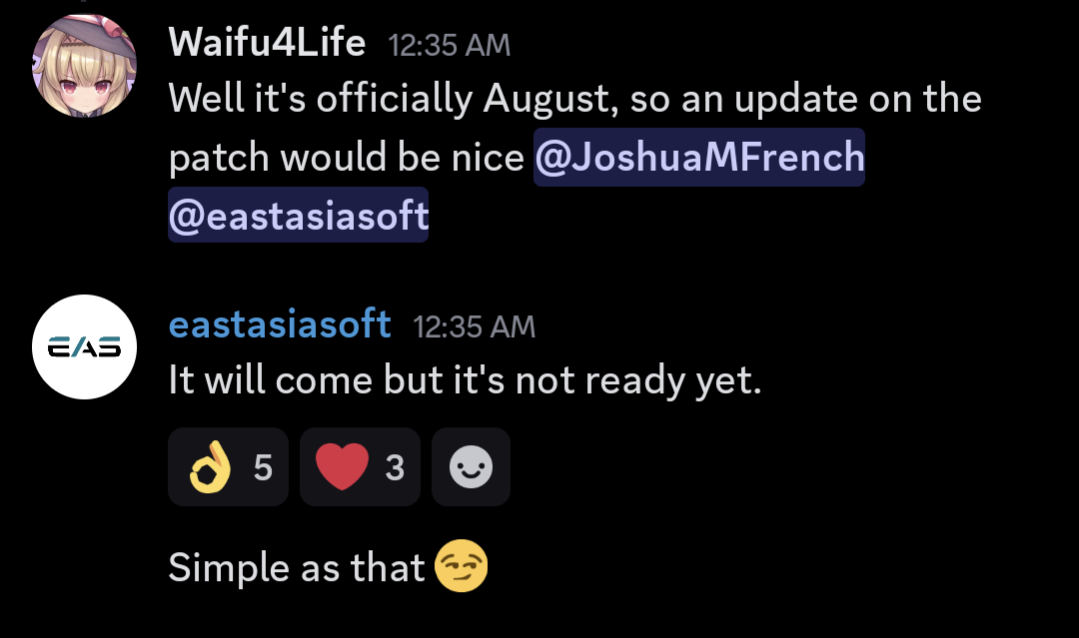Click the eastasiasoft EAS logo avatar
The height and width of the screenshot is (638, 1079).
click(x=85, y=347)
